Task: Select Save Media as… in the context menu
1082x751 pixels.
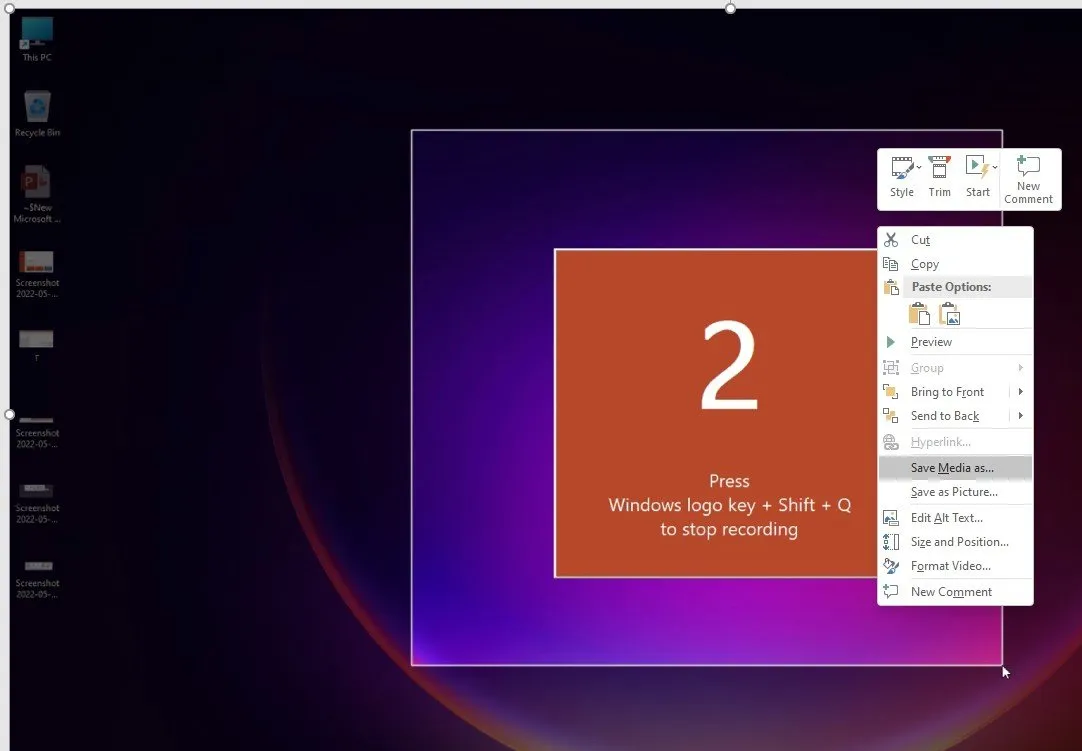Action: pyautogui.click(x=952, y=468)
